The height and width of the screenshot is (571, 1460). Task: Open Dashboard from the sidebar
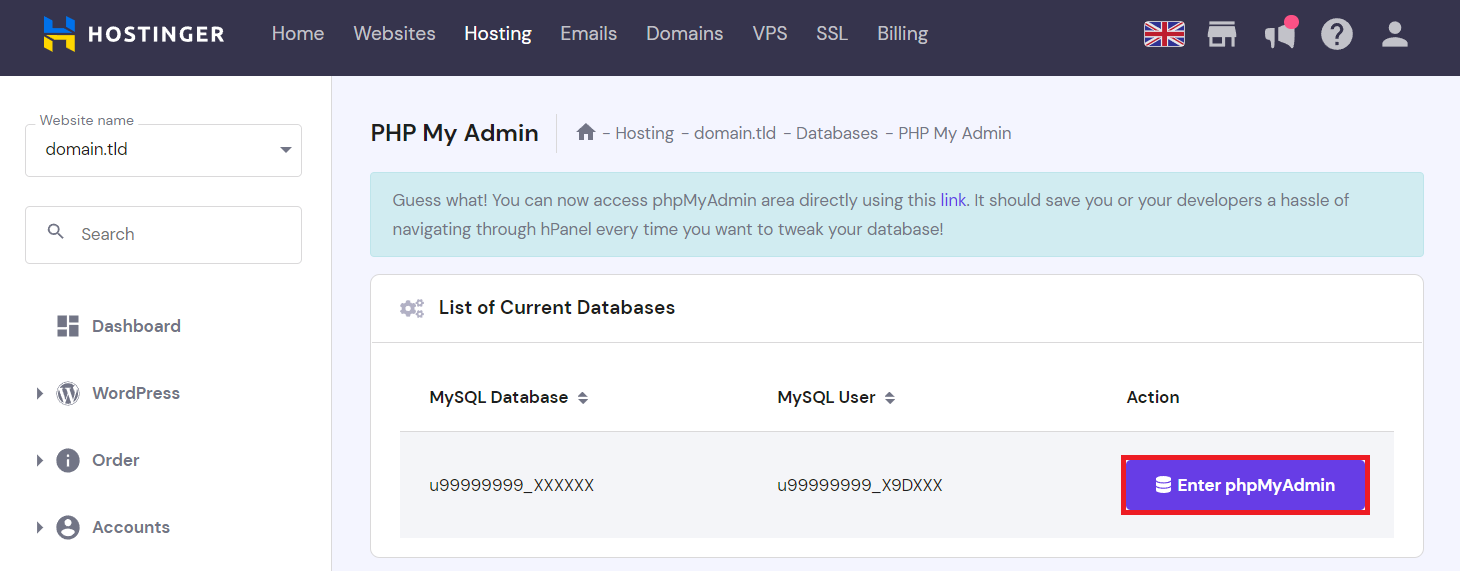point(136,326)
